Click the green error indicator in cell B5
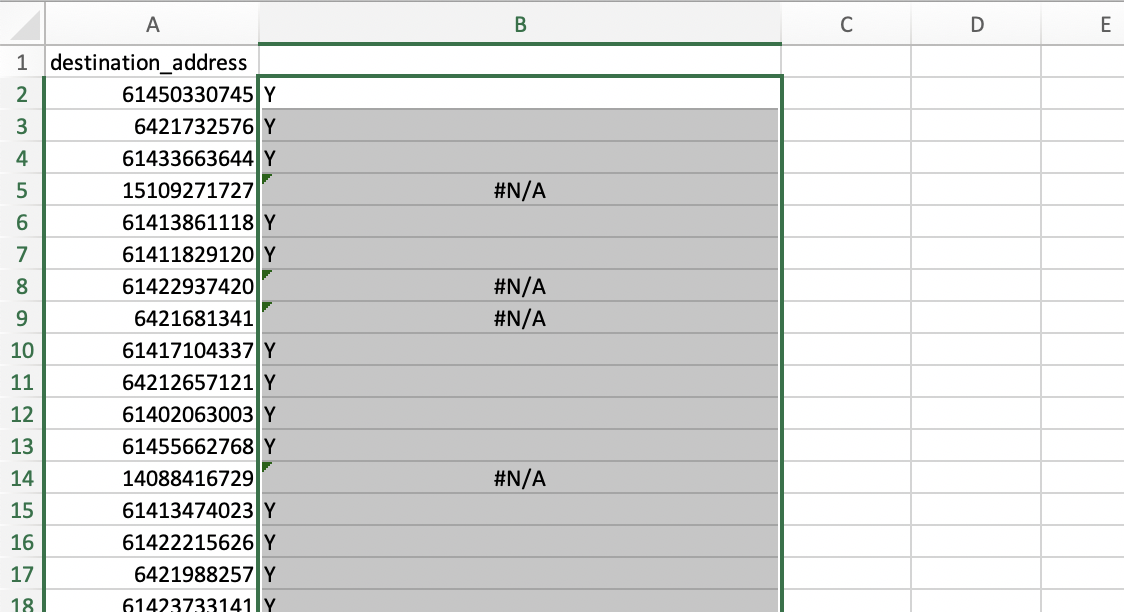Image resolution: width=1124 pixels, height=612 pixels. tap(265, 178)
